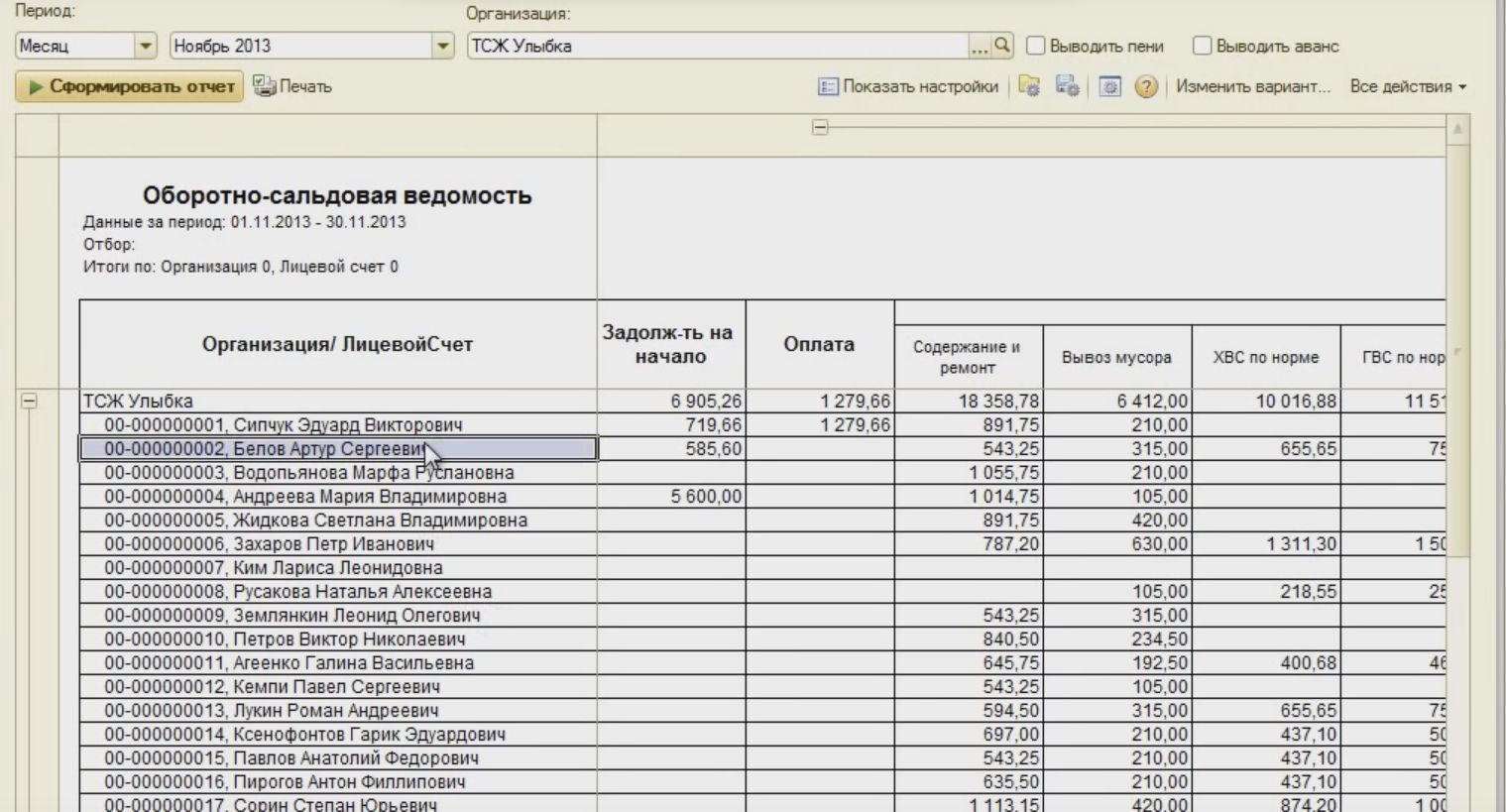This screenshot has width=1506, height=812.
Task: Enable the Выводить аванс checkbox
Action: click(x=1202, y=46)
